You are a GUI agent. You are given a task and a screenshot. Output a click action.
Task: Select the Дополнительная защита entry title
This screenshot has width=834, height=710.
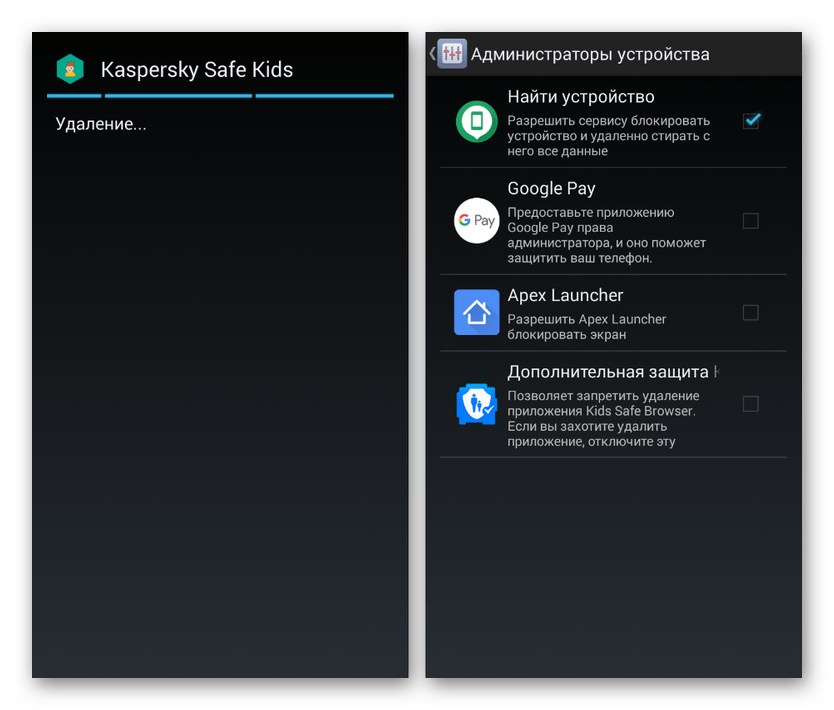click(612, 372)
